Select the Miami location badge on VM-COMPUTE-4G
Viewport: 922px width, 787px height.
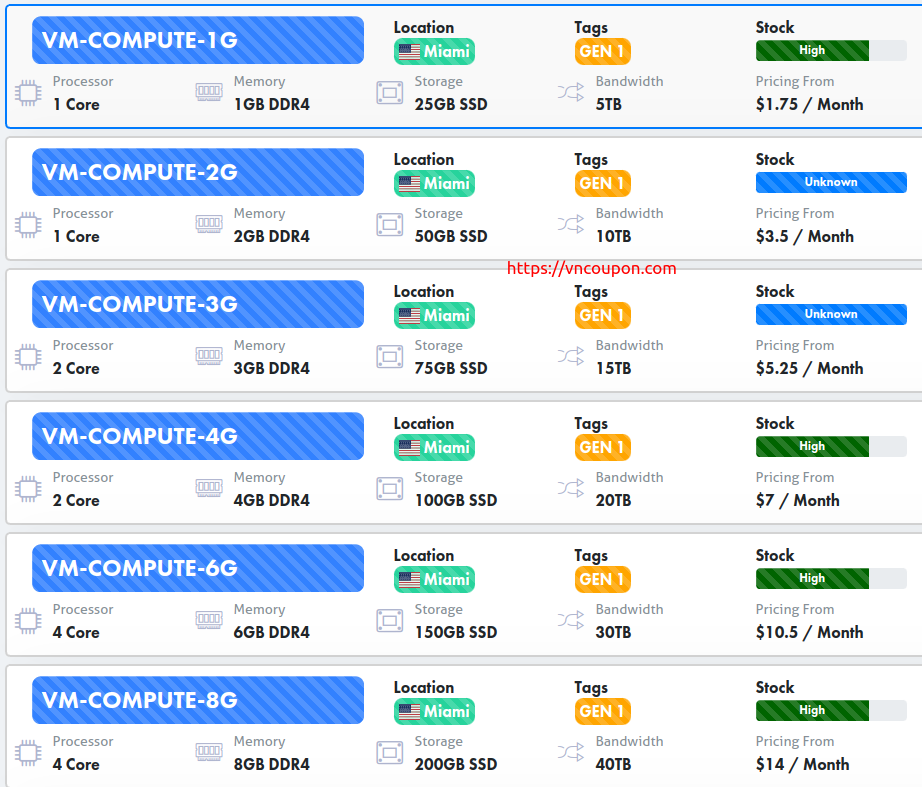(x=434, y=448)
